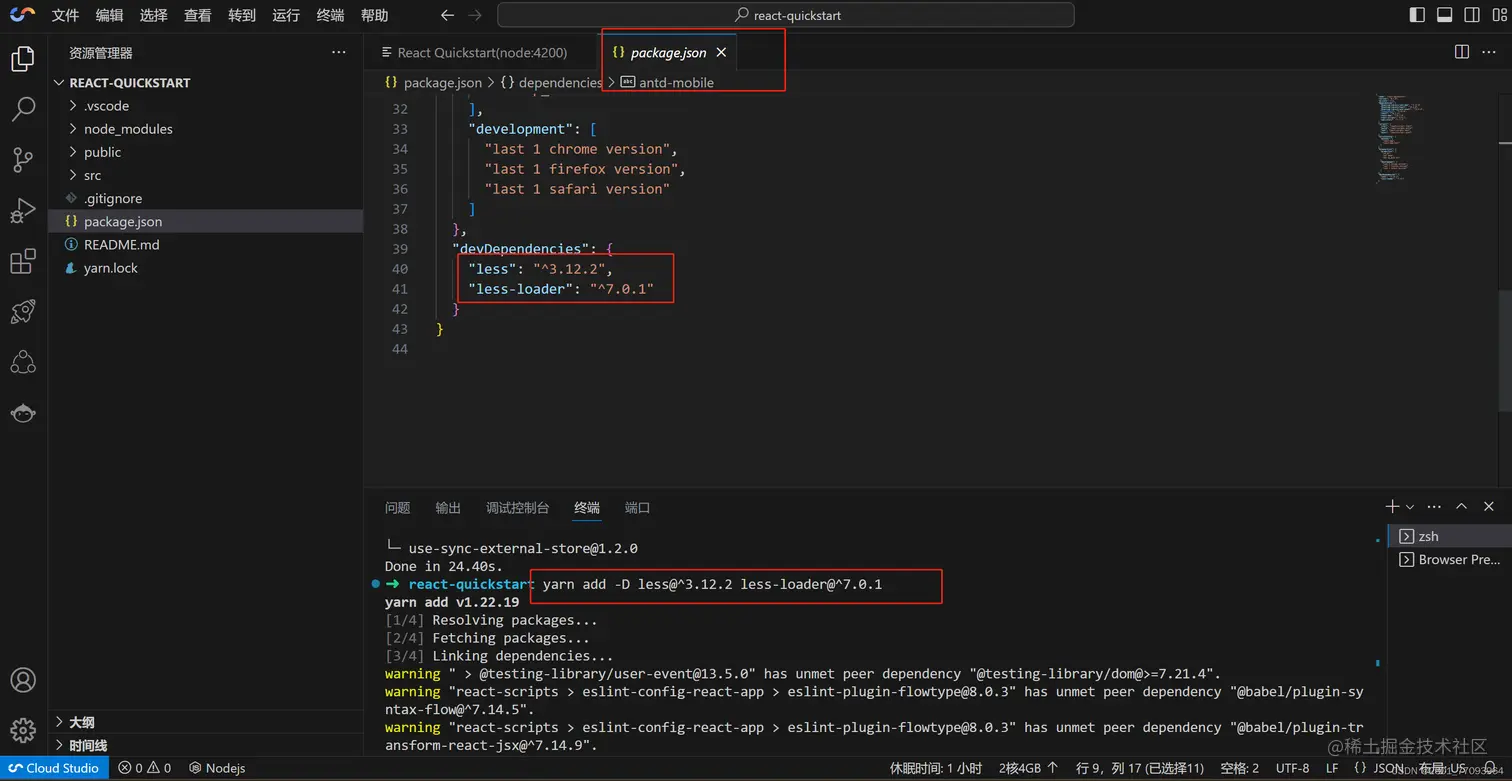Click the Cloud Studio logo in title bar
The width and height of the screenshot is (1512, 781).
22,15
